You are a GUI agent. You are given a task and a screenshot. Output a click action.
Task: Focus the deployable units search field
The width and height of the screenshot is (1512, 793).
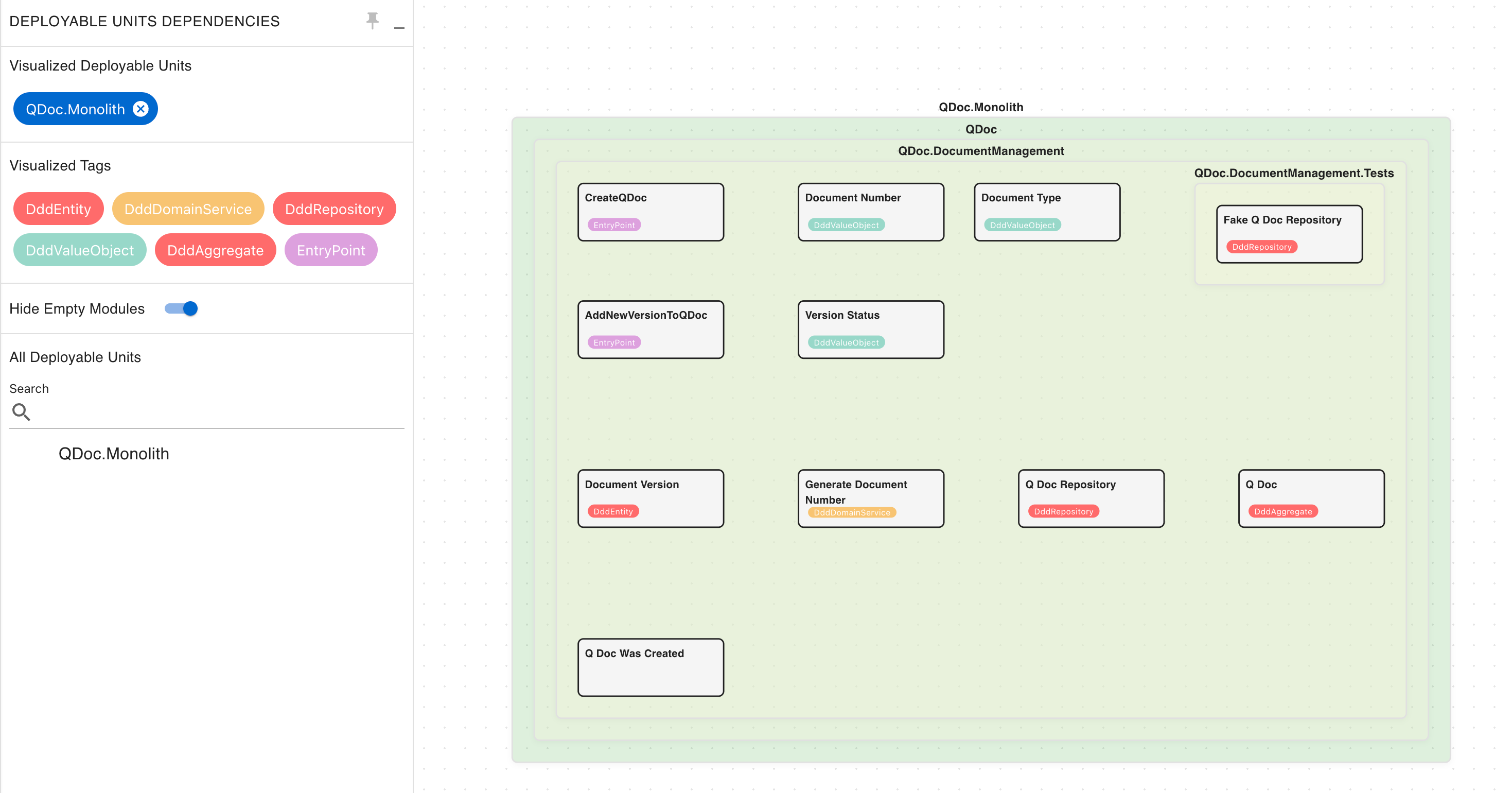tap(217, 412)
